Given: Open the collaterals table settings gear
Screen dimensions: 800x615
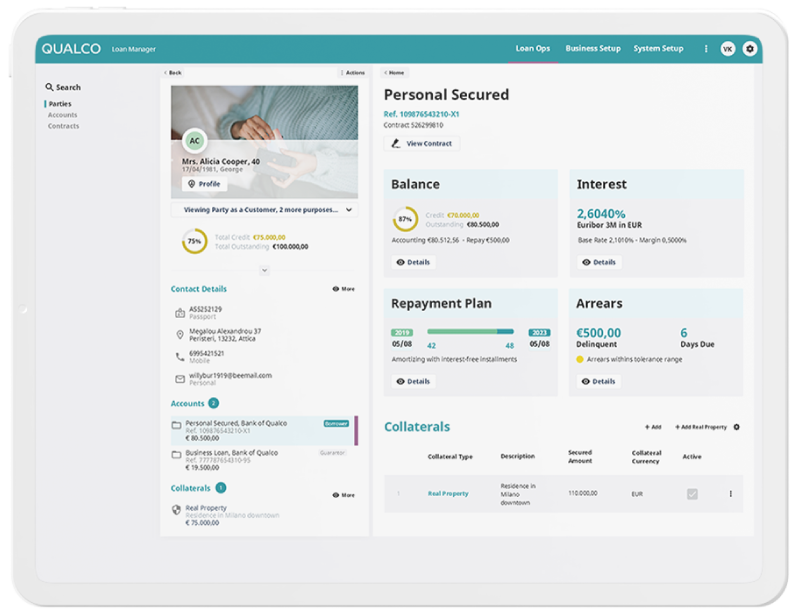Looking at the screenshot, I should coord(737,426).
